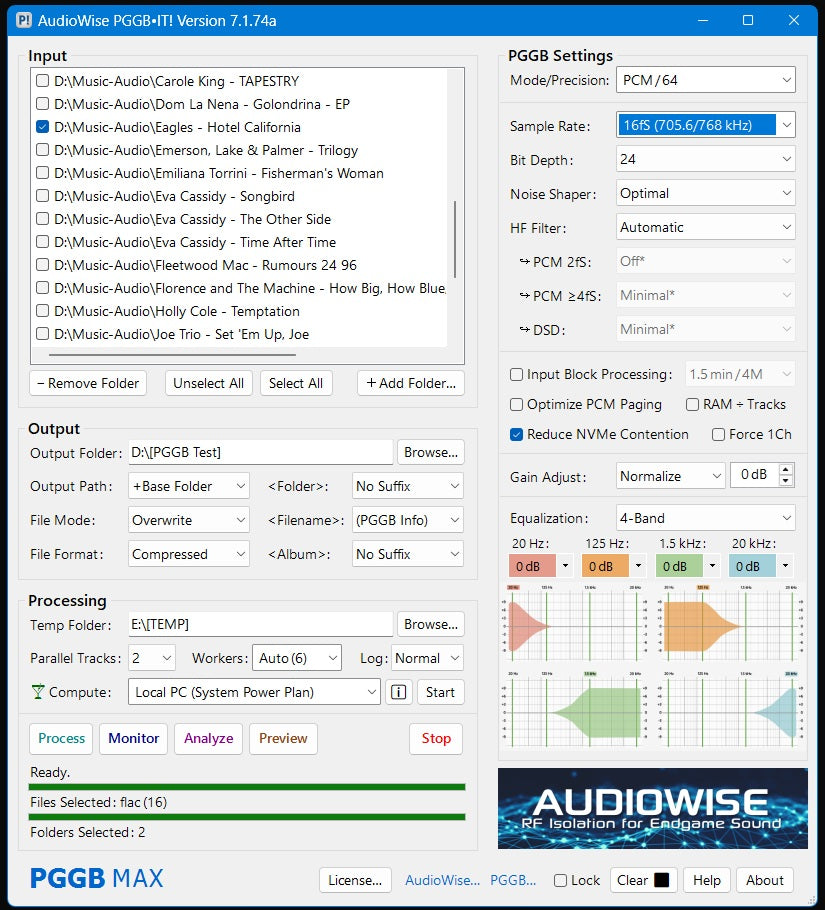Open compute info via the (i) button
The width and height of the screenshot is (825, 910).
[x=398, y=691]
